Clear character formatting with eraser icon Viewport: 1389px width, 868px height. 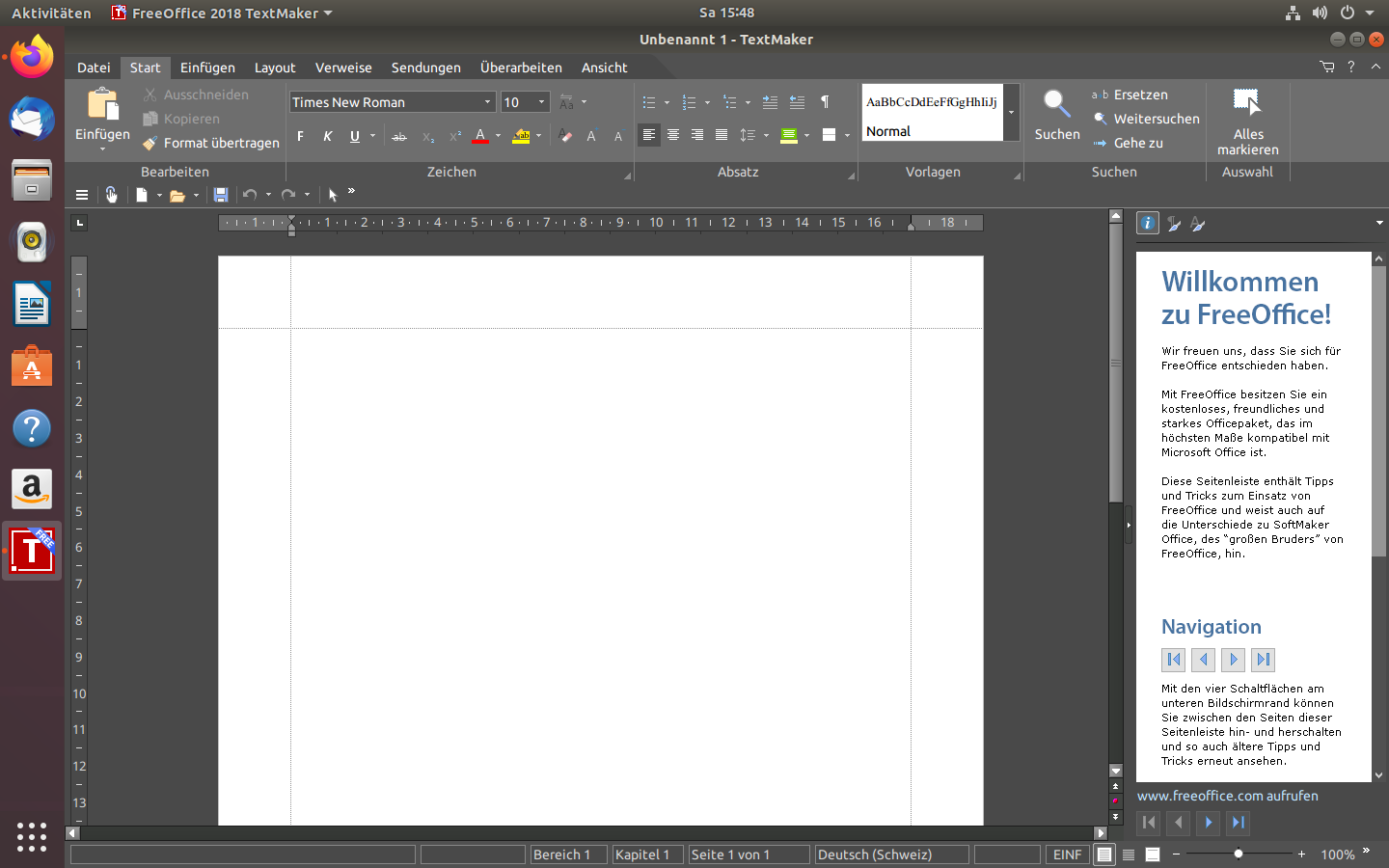[565, 136]
